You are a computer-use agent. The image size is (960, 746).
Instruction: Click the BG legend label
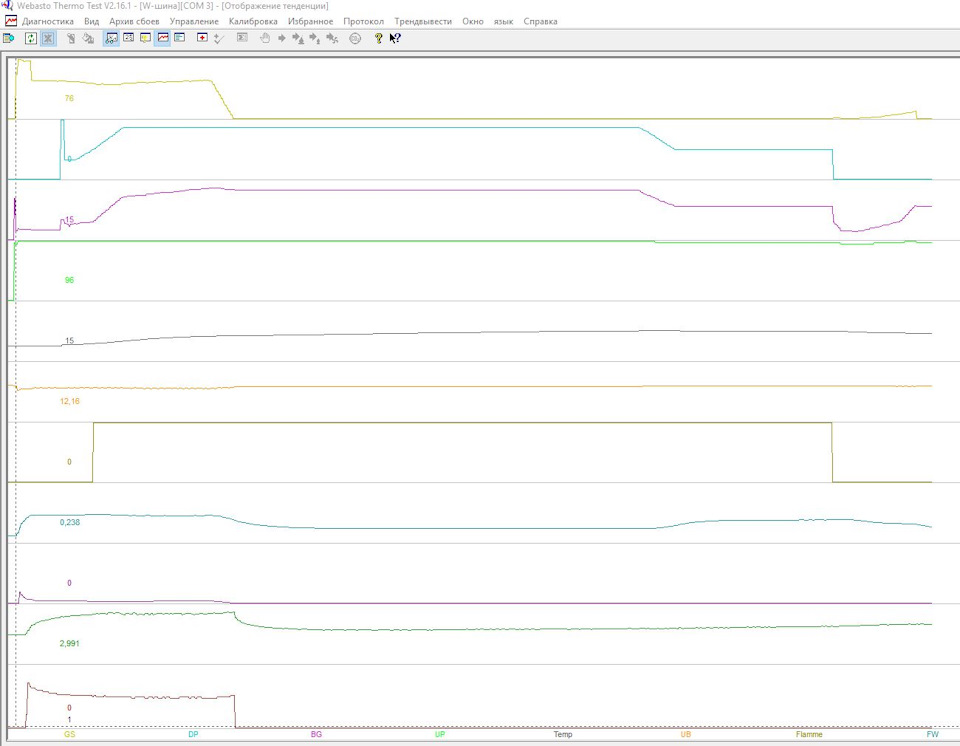(316, 734)
